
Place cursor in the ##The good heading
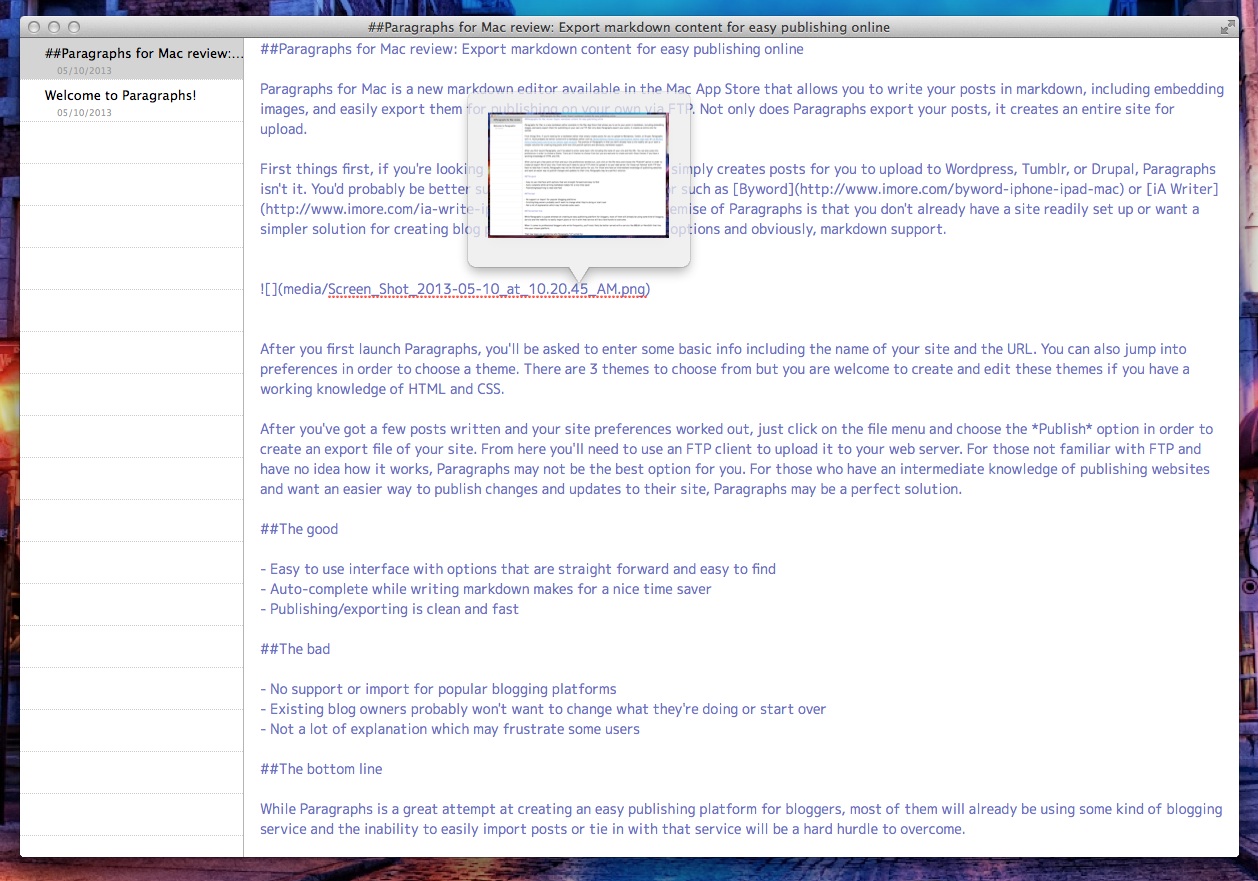click(299, 529)
